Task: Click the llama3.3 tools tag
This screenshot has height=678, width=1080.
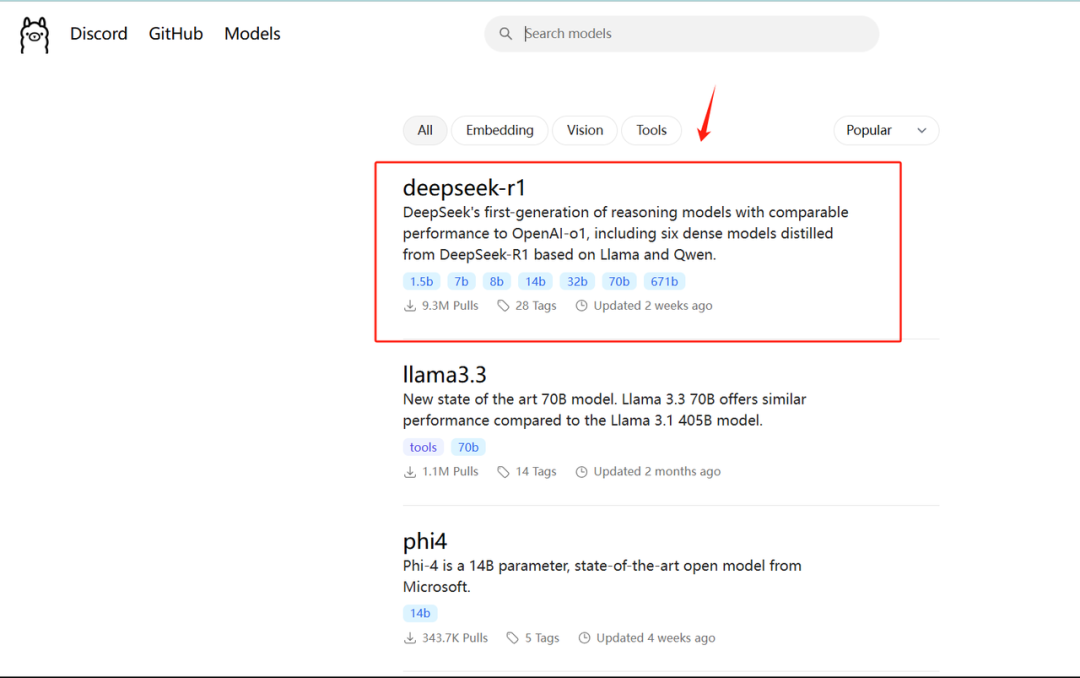Action: [x=423, y=447]
